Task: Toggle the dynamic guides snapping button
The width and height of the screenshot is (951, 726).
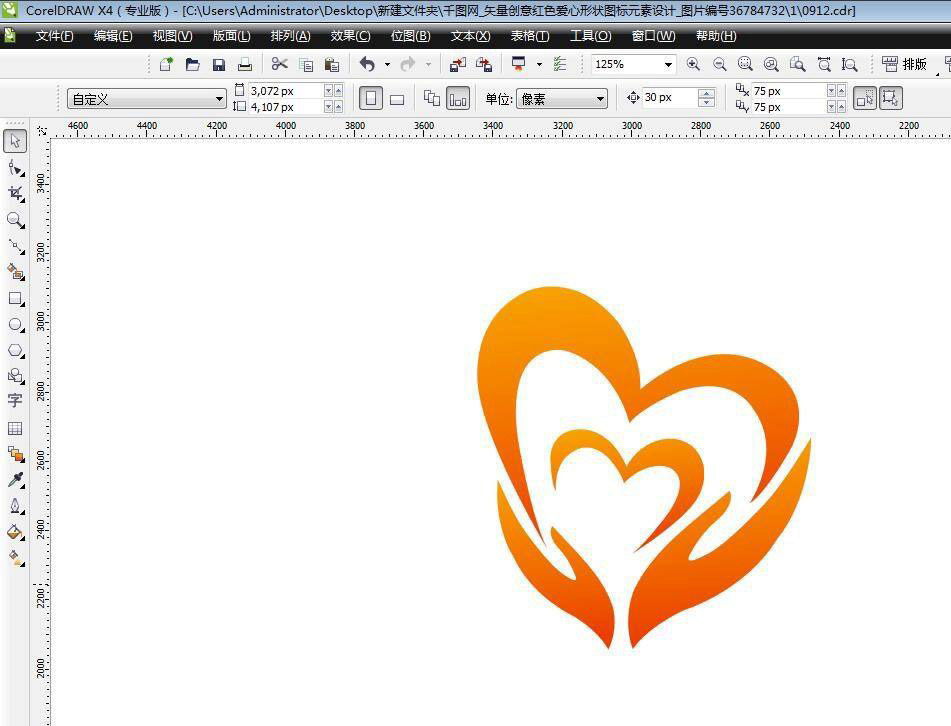Action: [x=890, y=98]
